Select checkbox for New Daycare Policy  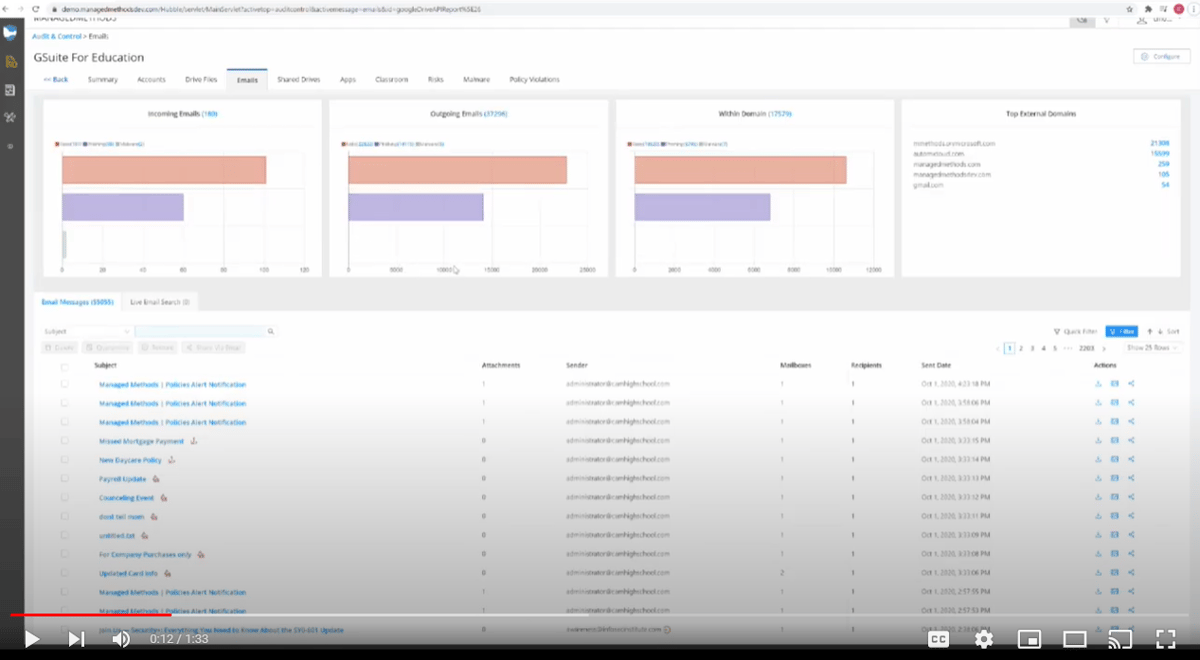pyautogui.click(x=65, y=460)
